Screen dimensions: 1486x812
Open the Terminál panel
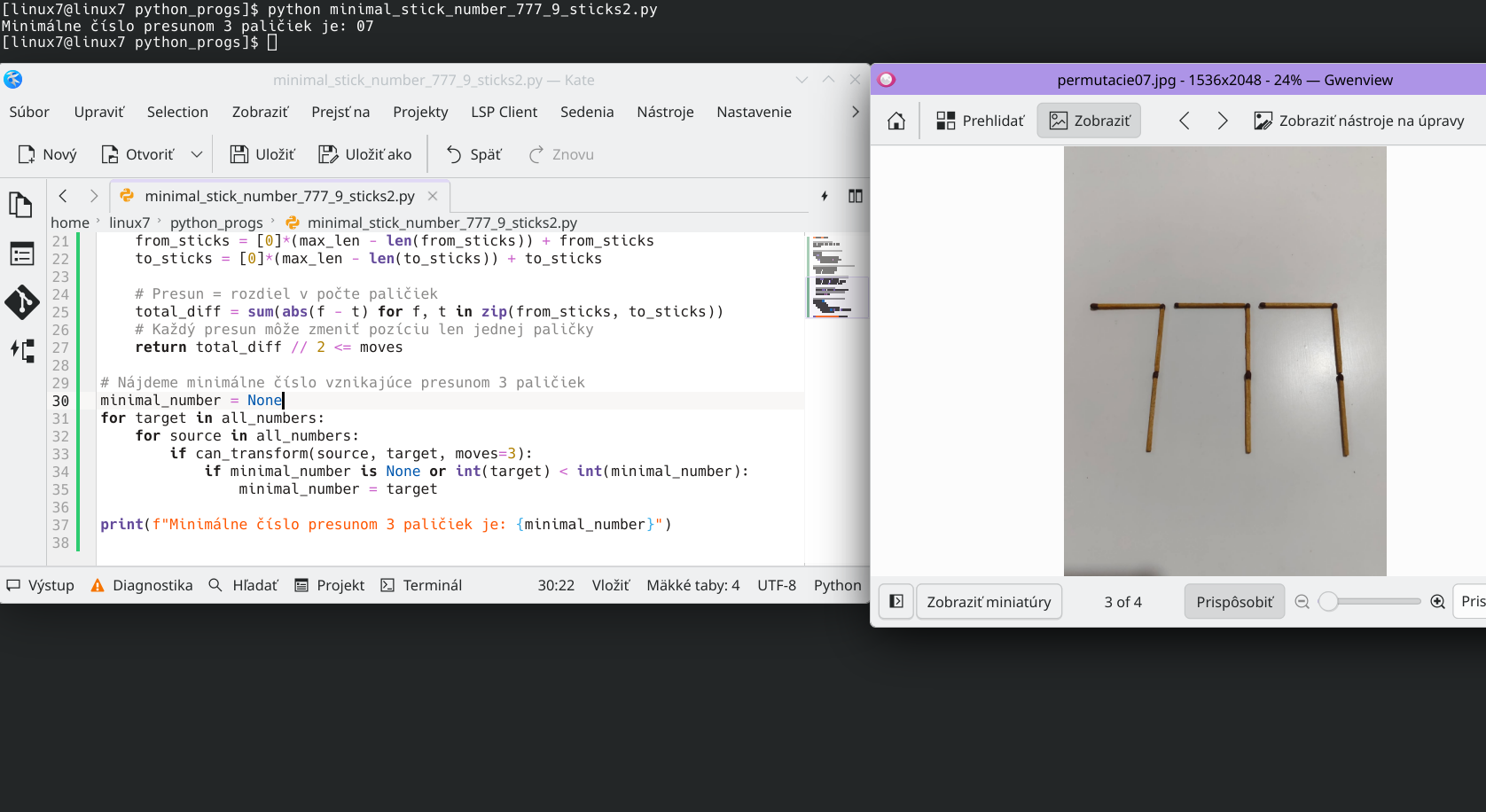coord(421,585)
